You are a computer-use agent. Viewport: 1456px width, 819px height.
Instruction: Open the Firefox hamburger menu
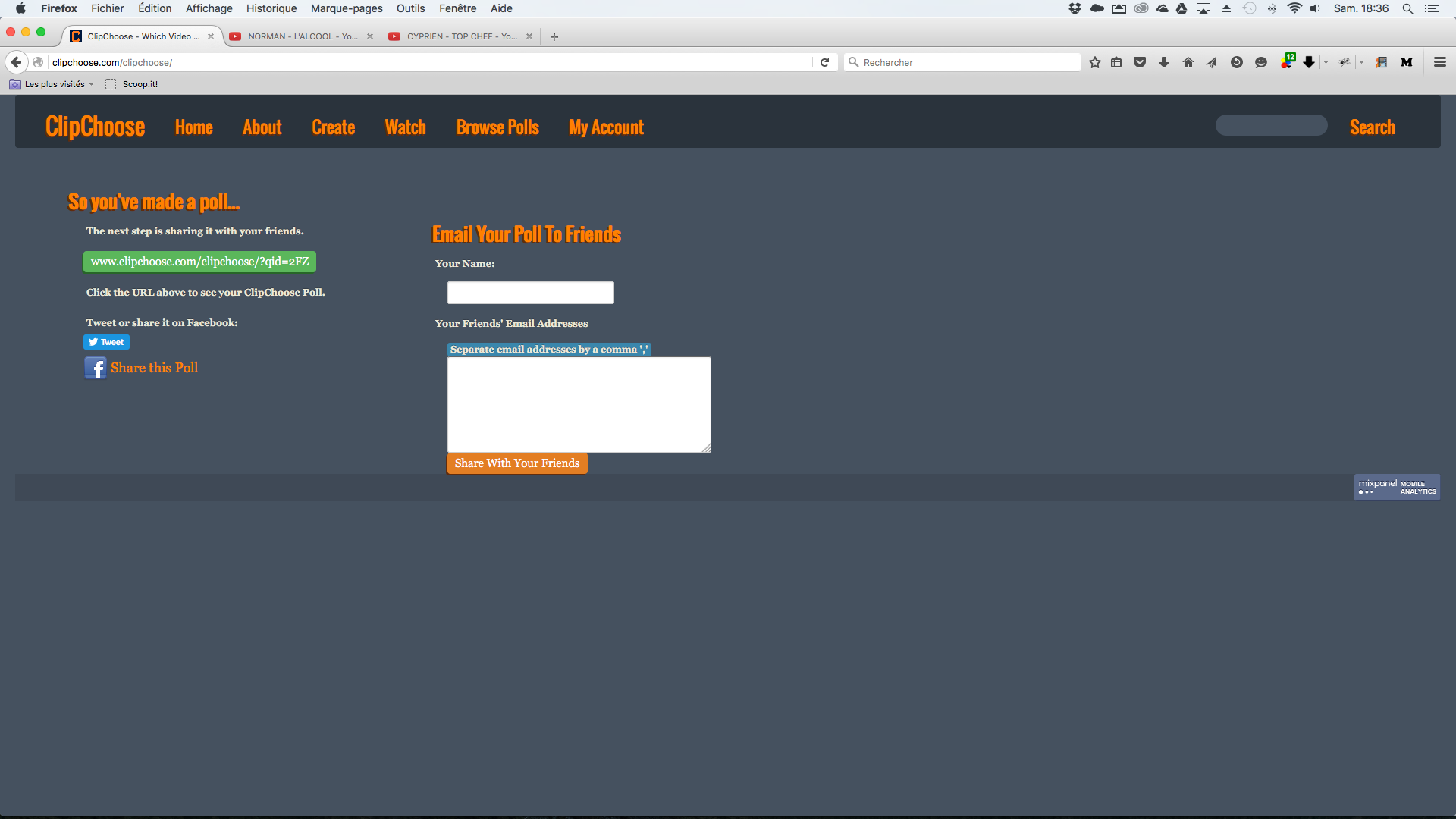pos(1440,62)
